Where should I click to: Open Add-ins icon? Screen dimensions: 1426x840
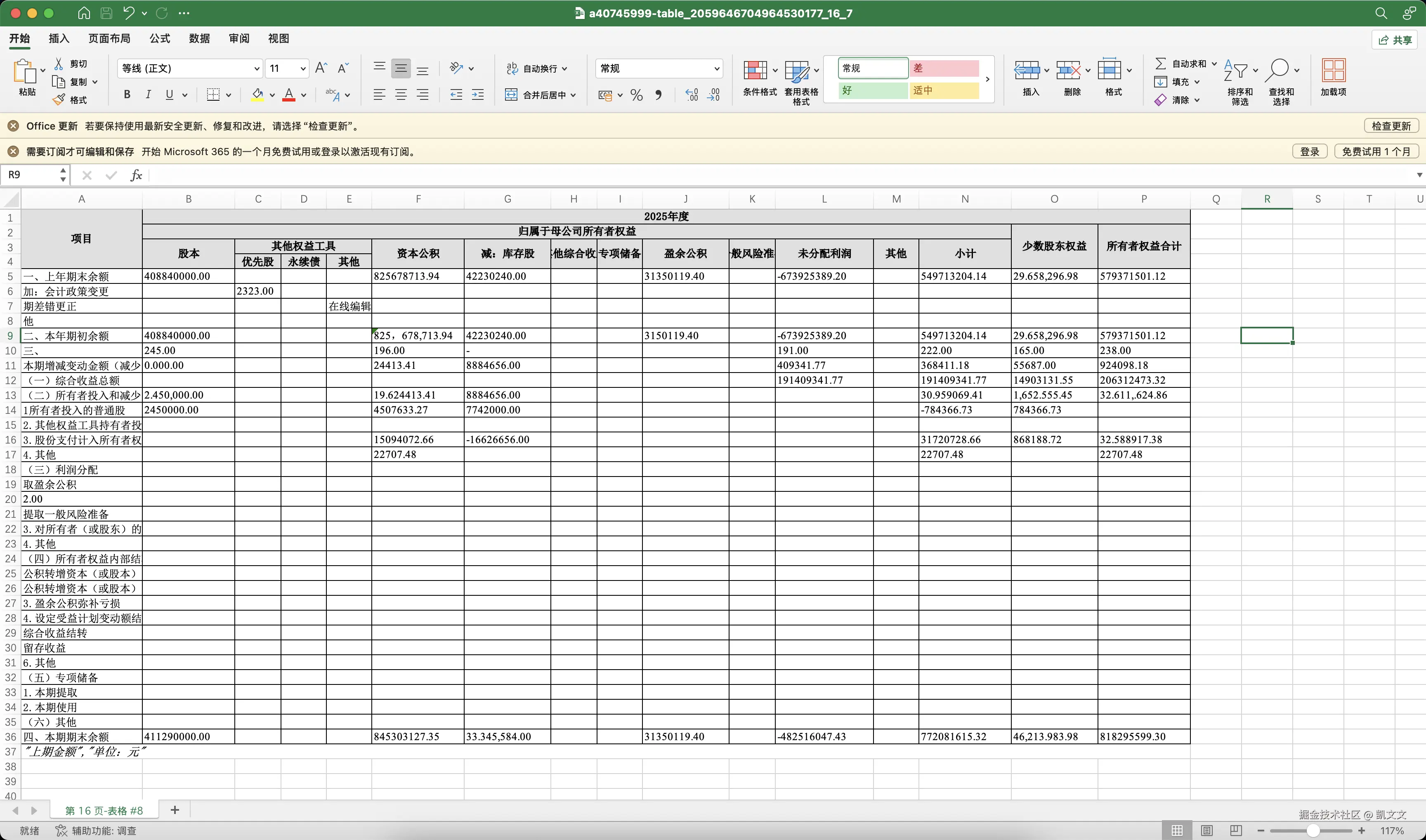(1333, 70)
